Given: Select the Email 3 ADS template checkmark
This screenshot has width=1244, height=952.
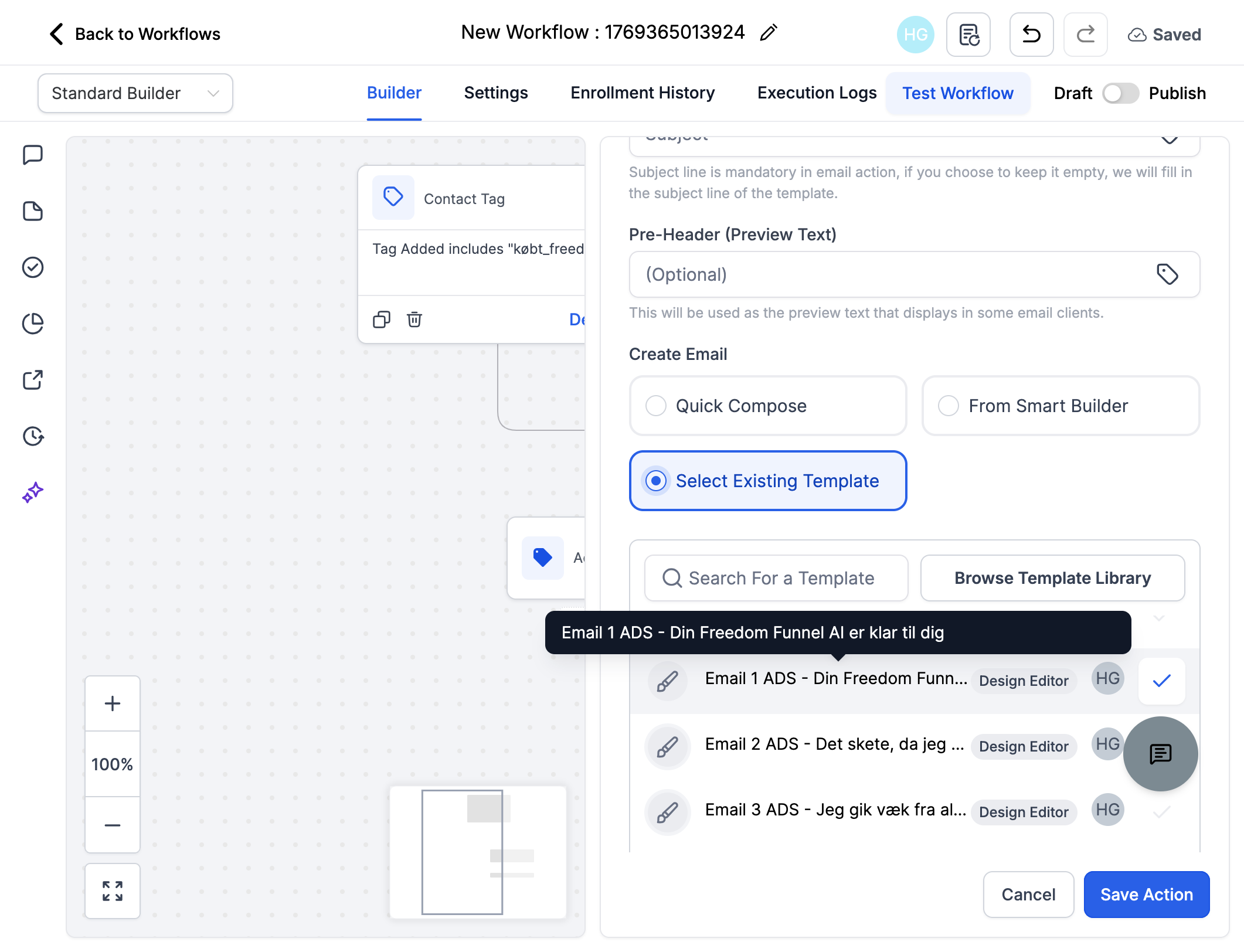Looking at the screenshot, I should tap(1161, 812).
